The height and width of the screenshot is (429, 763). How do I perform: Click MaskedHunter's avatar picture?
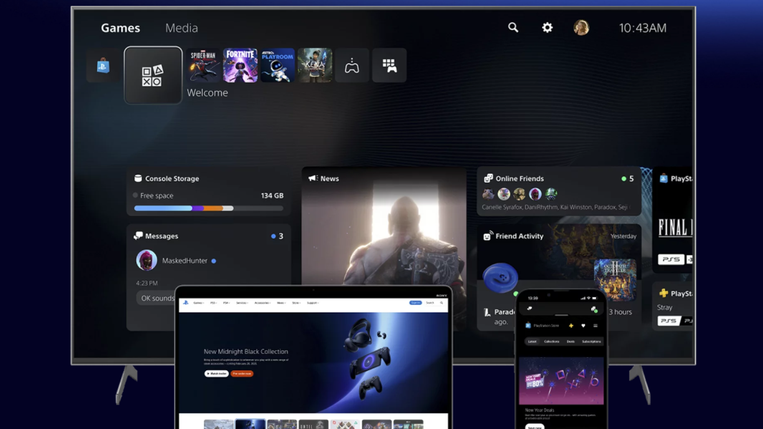tap(146, 260)
